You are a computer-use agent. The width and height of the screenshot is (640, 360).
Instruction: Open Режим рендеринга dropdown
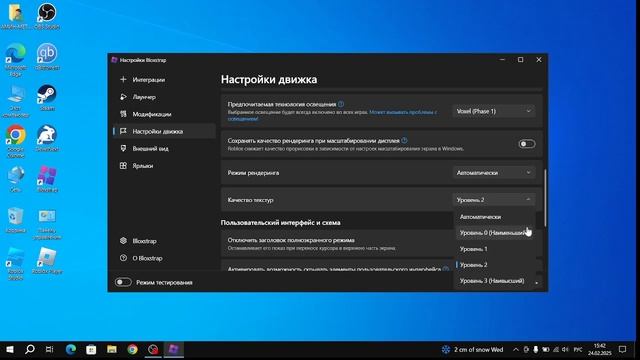494,173
